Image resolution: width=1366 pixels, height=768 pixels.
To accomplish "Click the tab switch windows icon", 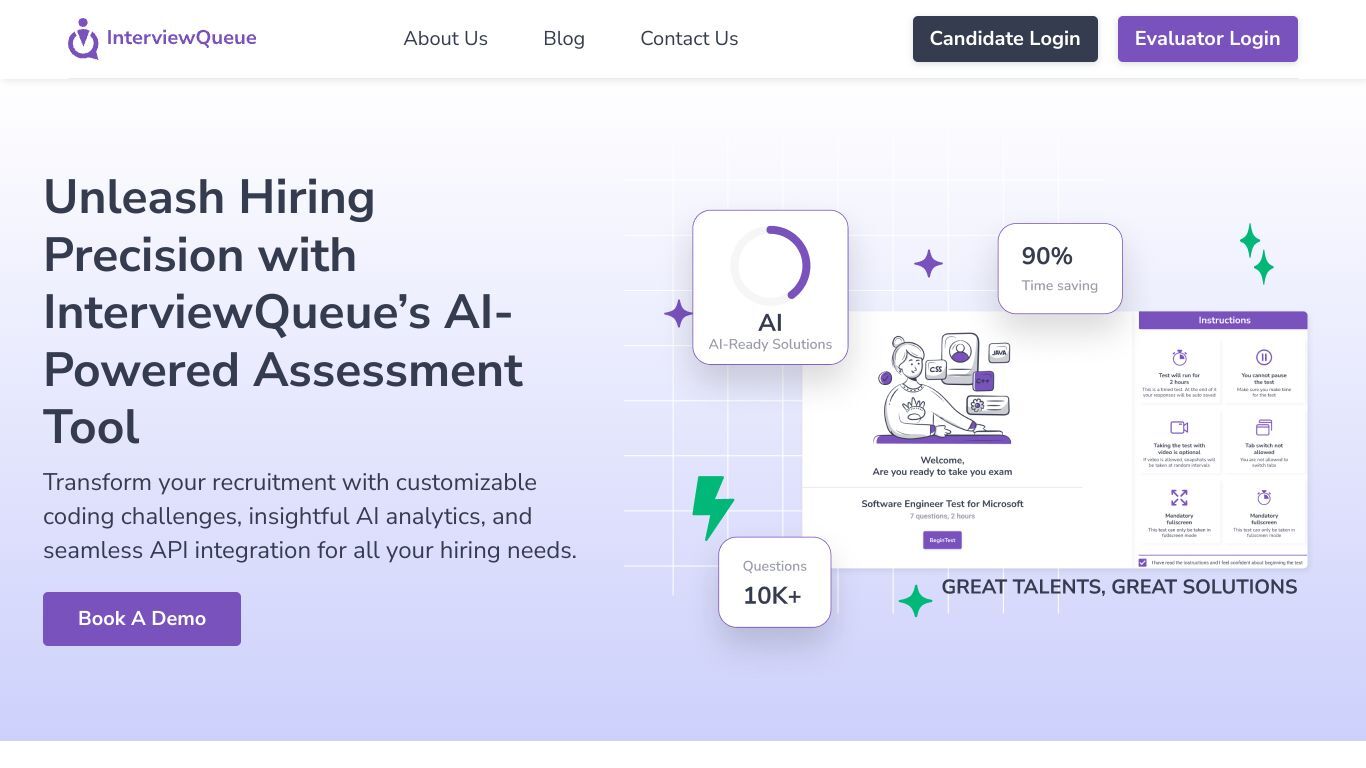I will 1264,427.
